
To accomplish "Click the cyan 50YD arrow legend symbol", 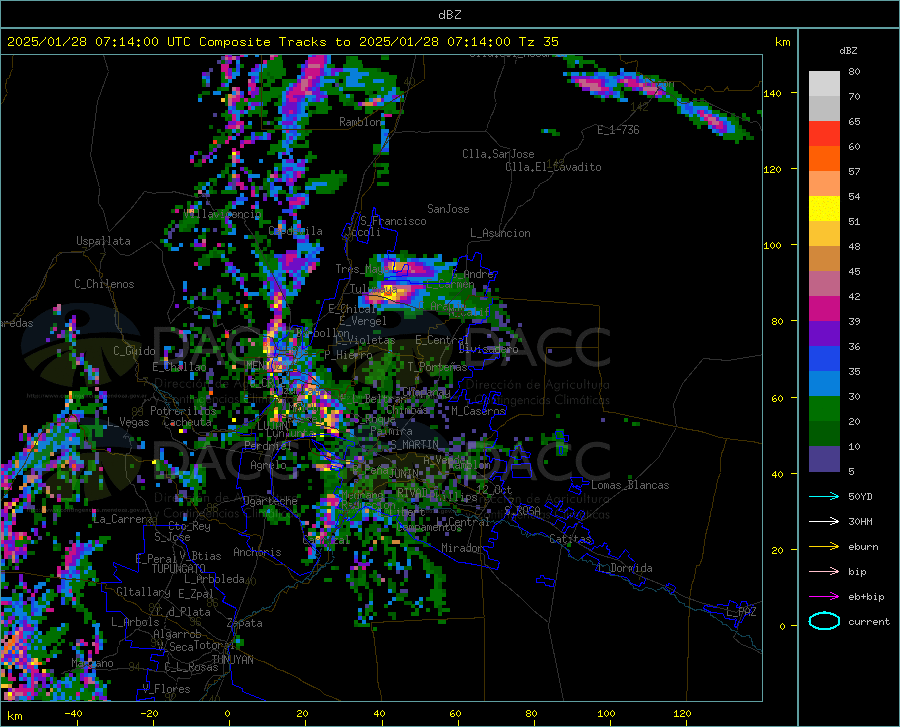I will point(824,496).
